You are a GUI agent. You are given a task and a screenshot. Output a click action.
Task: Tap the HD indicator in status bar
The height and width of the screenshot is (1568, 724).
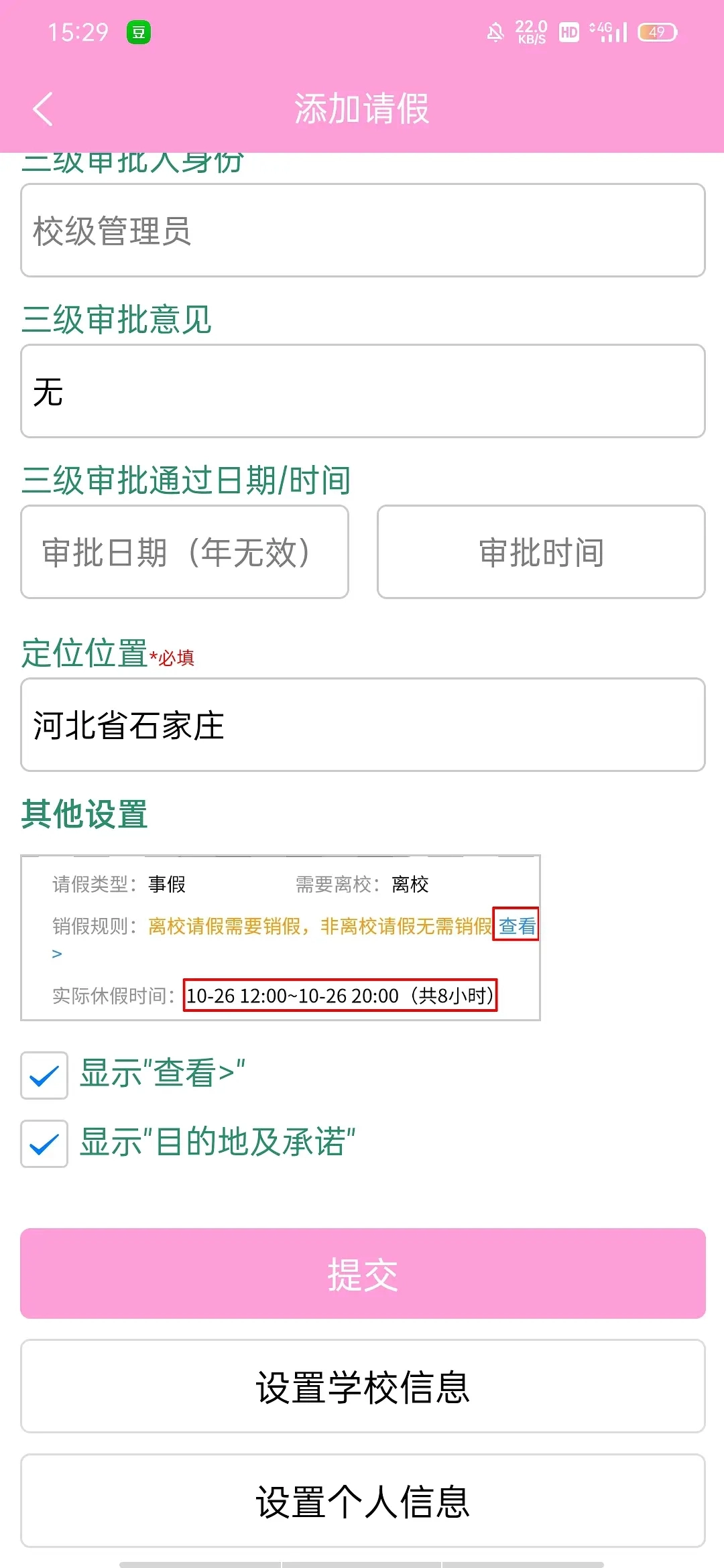point(568,31)
